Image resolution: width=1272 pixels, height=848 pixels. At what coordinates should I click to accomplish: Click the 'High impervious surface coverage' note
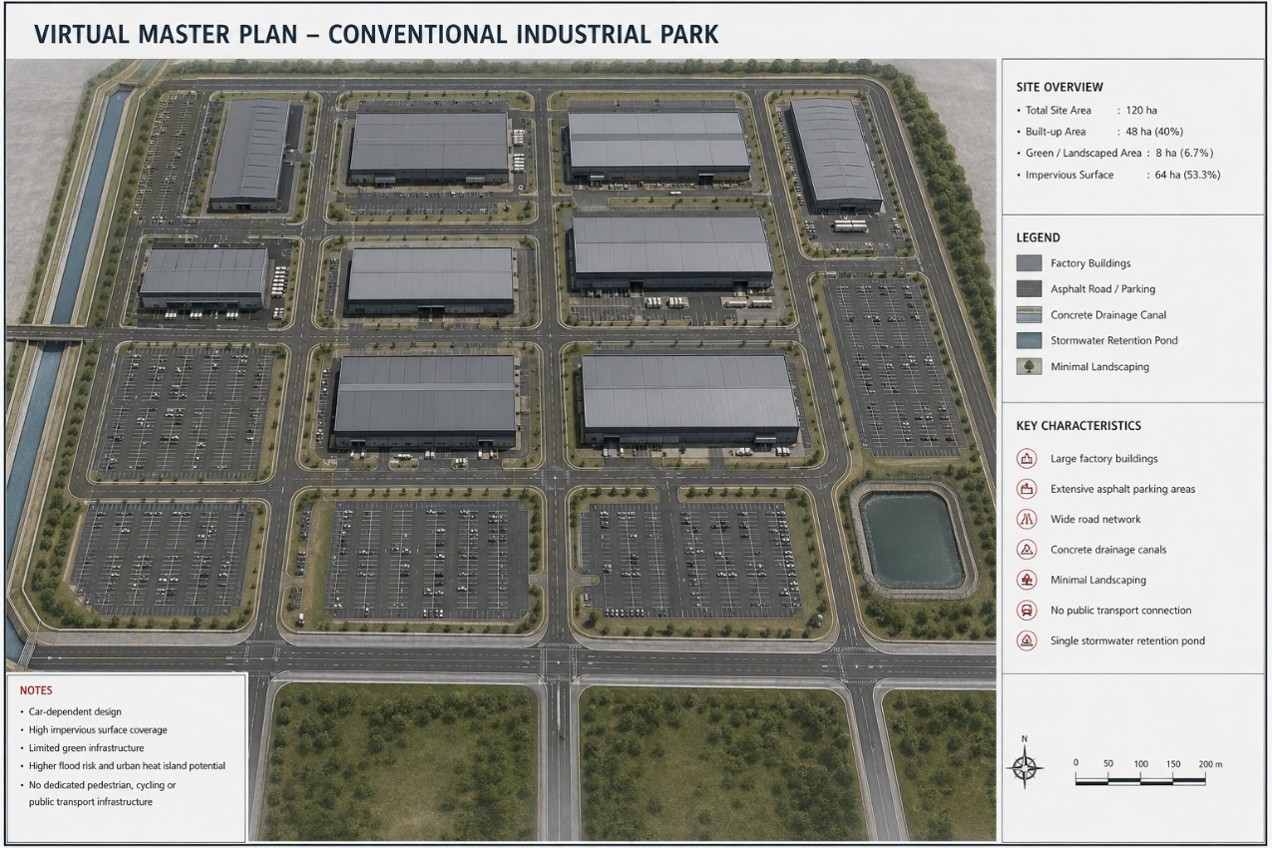pos(98,730)
